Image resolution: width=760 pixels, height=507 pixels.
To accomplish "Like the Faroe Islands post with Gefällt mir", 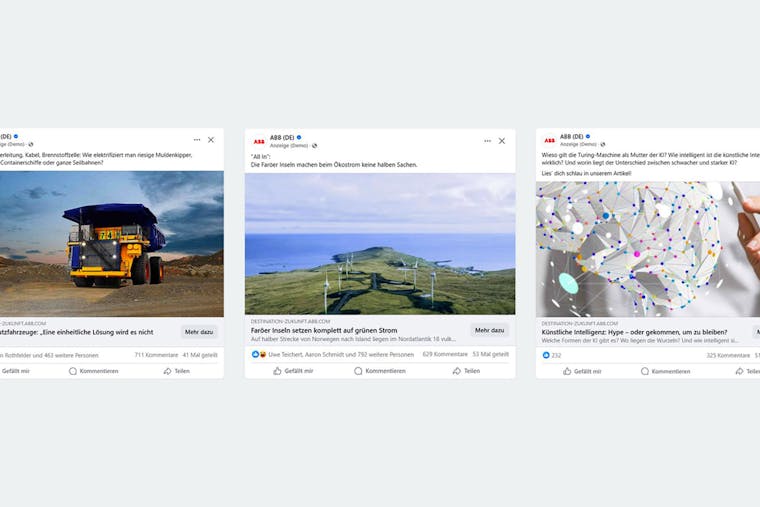I will [293, 371].
